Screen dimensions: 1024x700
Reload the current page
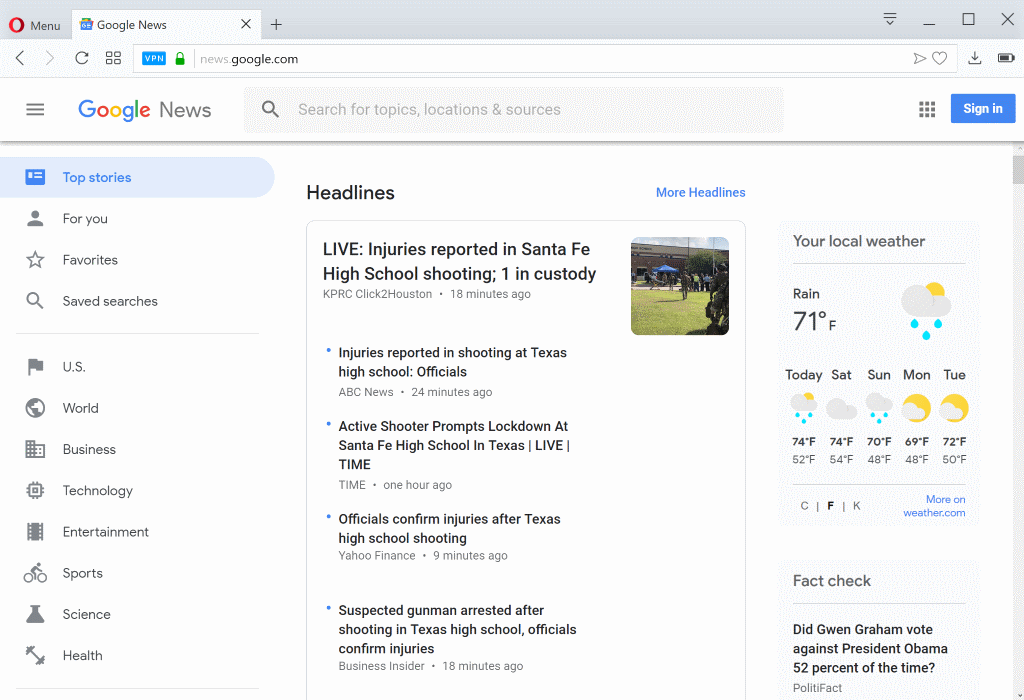coord(82,59)
